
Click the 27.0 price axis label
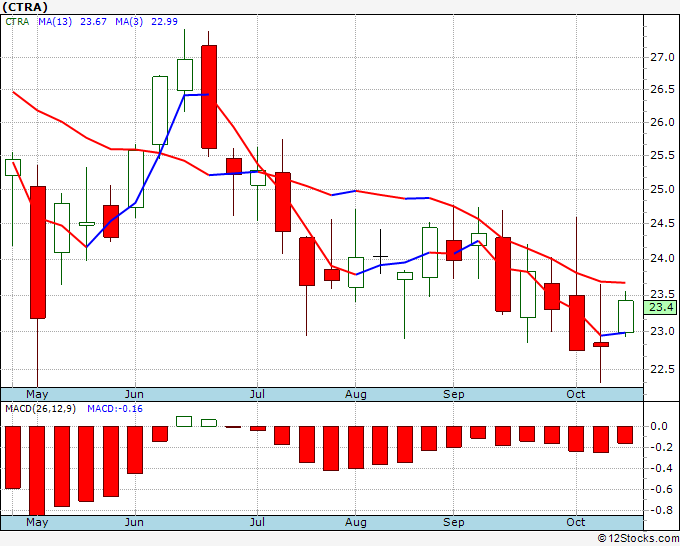pyautogui.click(x=662, y=57)
